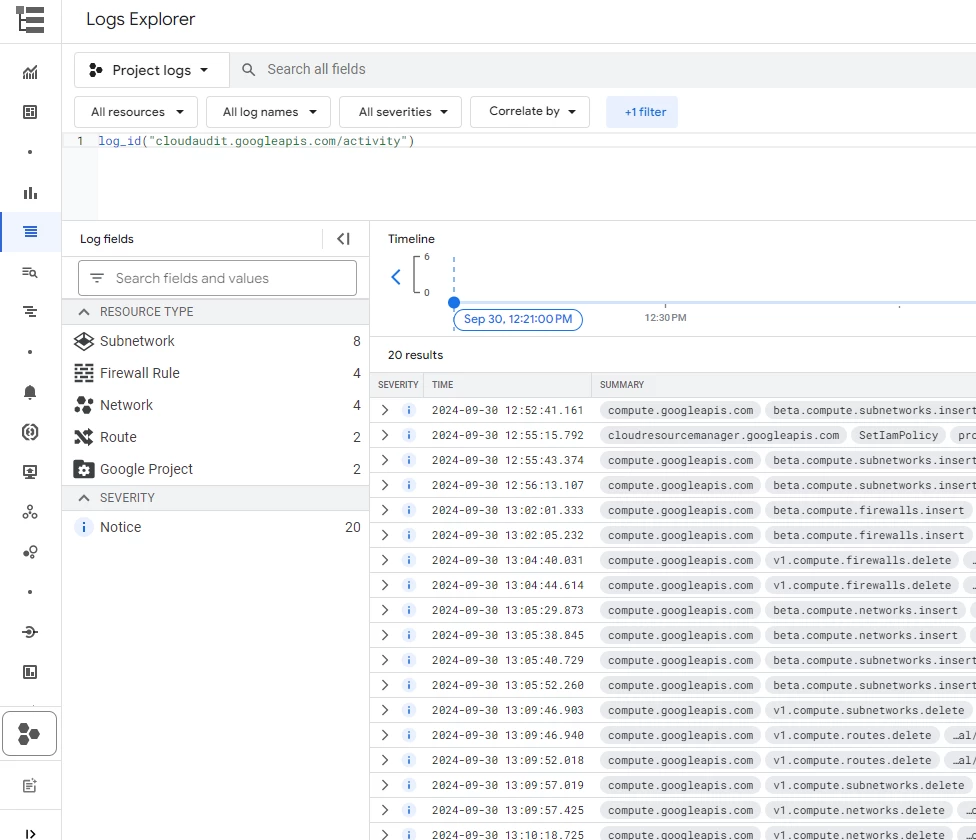976x840 pixels.
Task: Click the +1 filter button
Action: pos(642,112)
